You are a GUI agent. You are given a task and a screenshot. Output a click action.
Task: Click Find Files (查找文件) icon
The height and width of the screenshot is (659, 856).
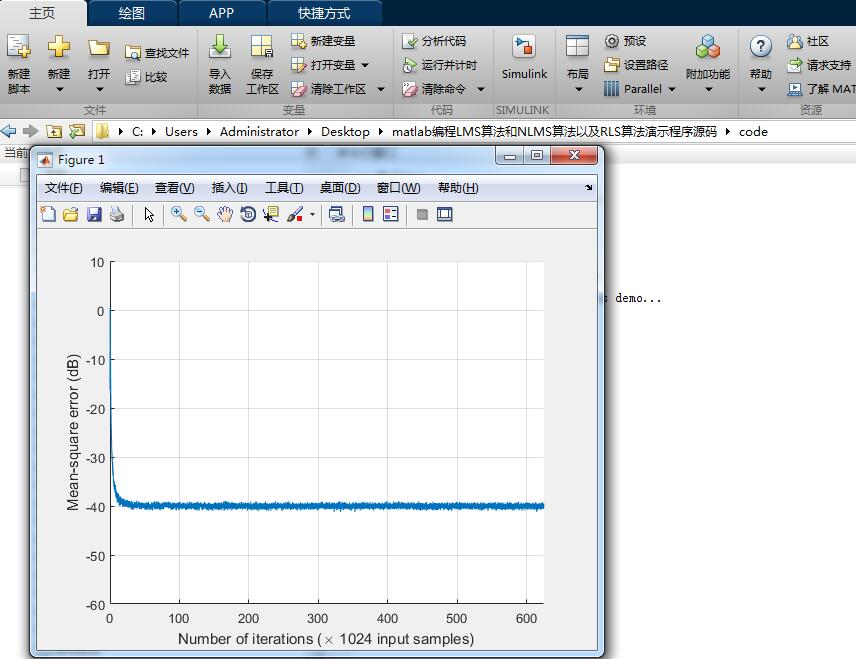tap(133, 53)
